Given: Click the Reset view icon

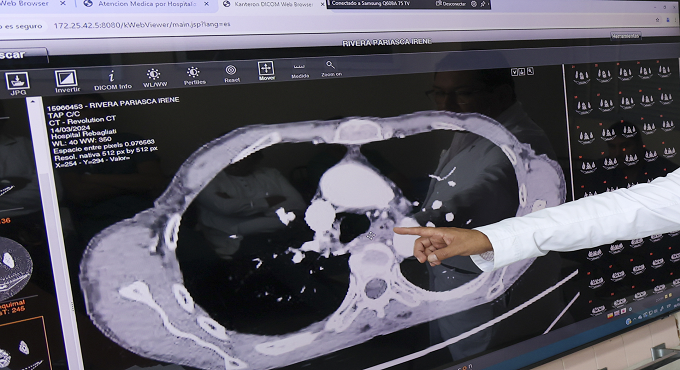Looking at the screenshot, I should (x=232, y=73).
